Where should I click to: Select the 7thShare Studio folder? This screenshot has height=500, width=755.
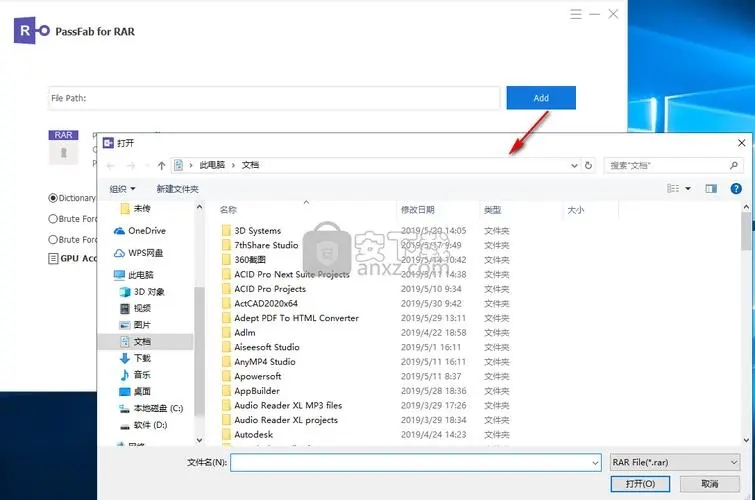tap(260, 245)
